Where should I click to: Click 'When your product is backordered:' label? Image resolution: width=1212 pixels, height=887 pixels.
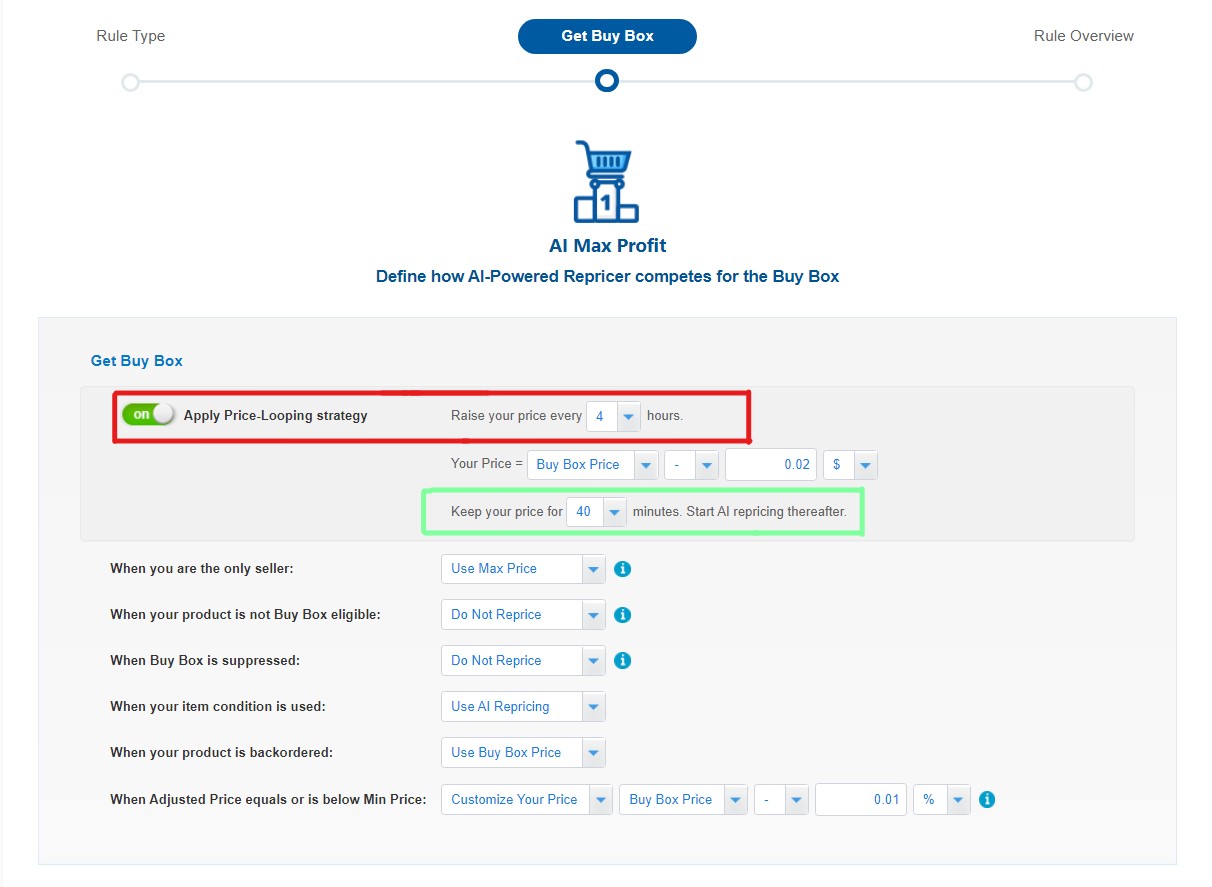coord(221,753)
